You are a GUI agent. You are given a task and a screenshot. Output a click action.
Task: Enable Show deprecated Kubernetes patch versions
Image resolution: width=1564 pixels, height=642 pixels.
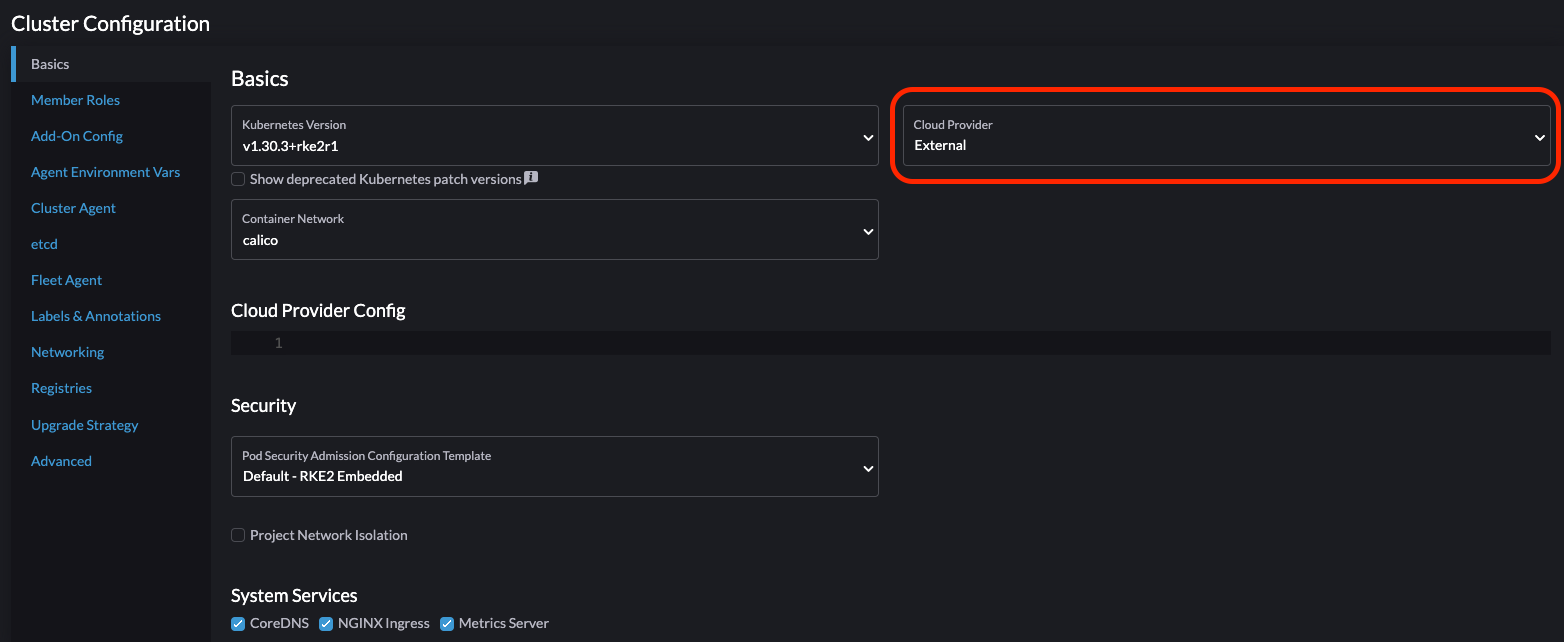(238, 179)
